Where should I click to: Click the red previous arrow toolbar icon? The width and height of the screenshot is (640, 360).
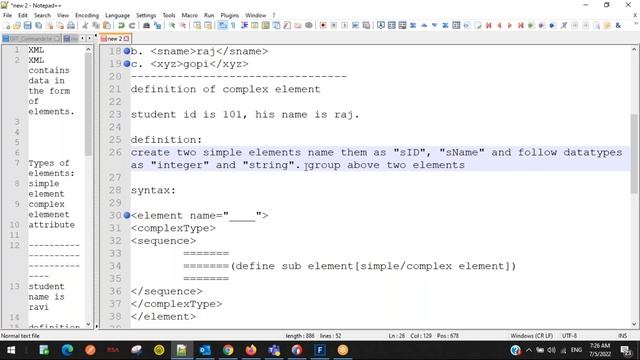[499, 25]
